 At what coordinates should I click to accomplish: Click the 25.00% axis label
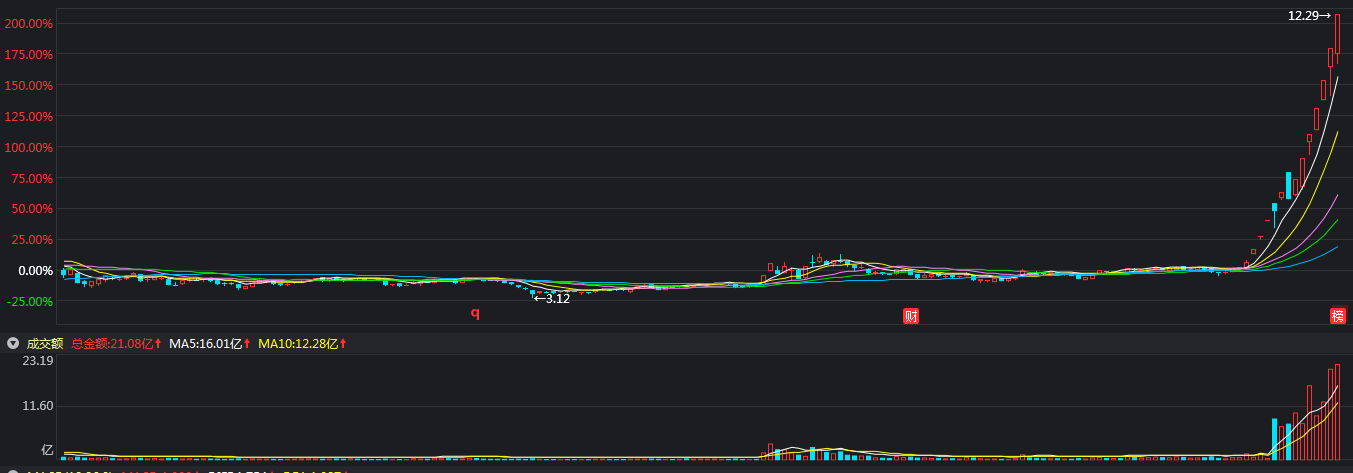click(31, 240)
